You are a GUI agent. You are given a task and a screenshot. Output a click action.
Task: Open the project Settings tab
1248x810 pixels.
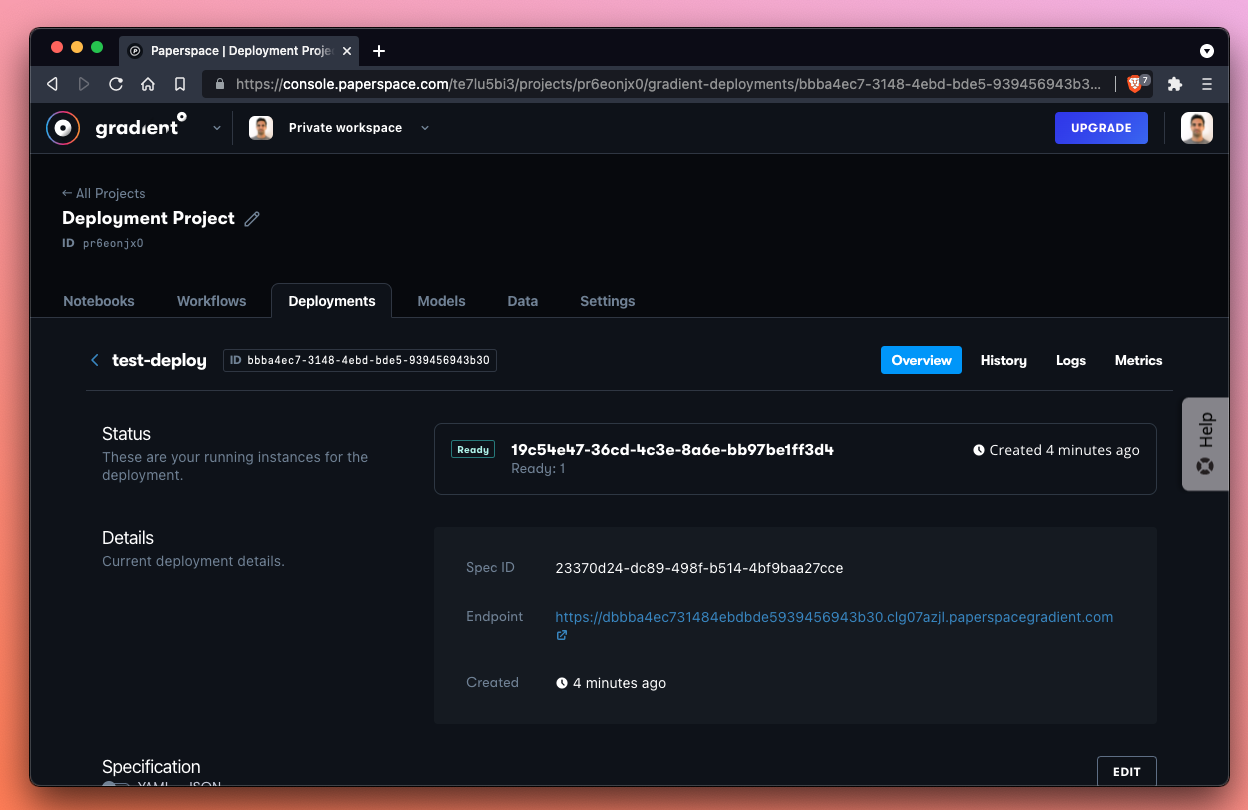pos(607,301)
